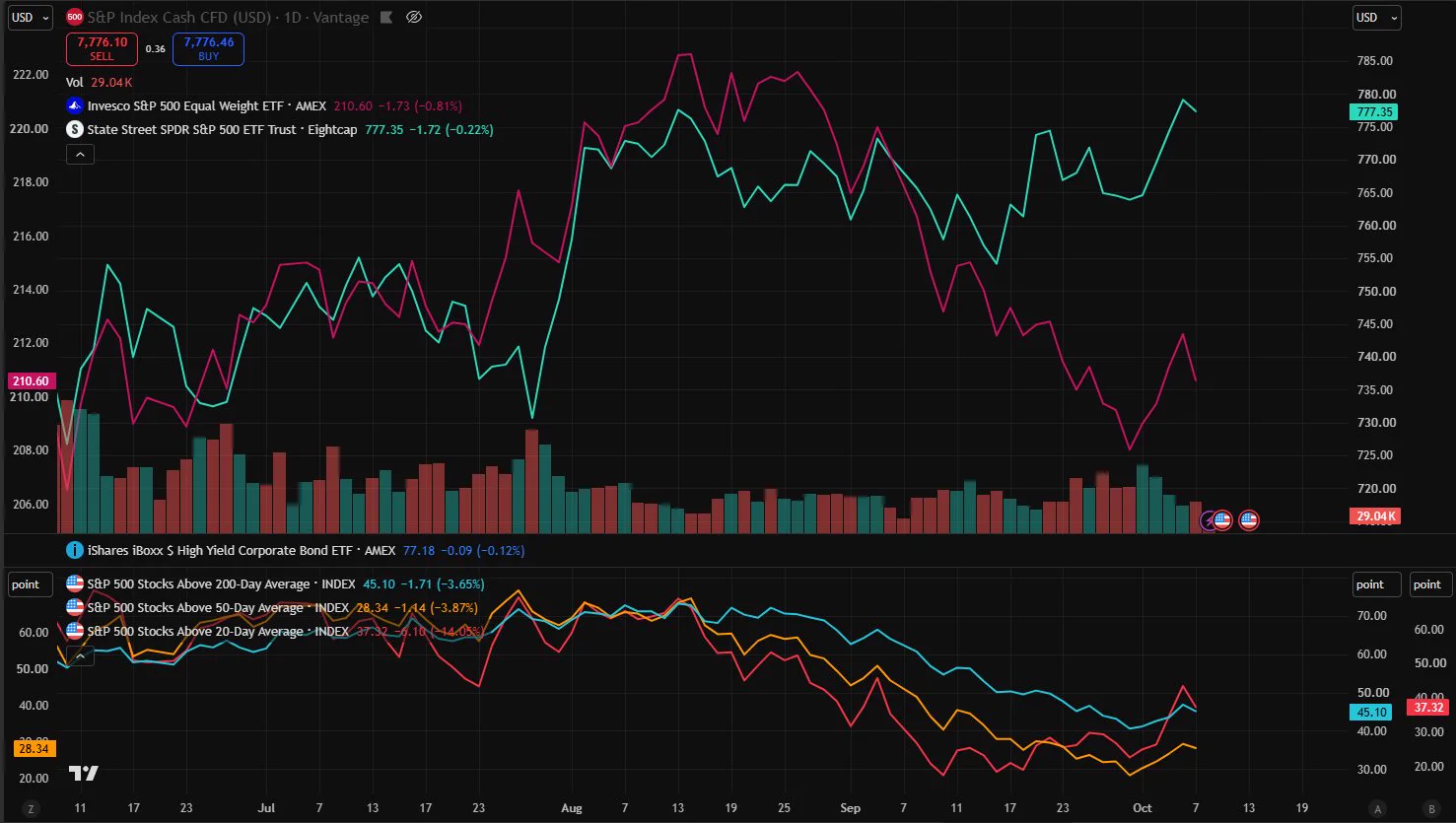Collapse the lower pane indicator legend
Image resolution: width=1456 pixels, height=823 pixels.
click(x=80, y=654)
